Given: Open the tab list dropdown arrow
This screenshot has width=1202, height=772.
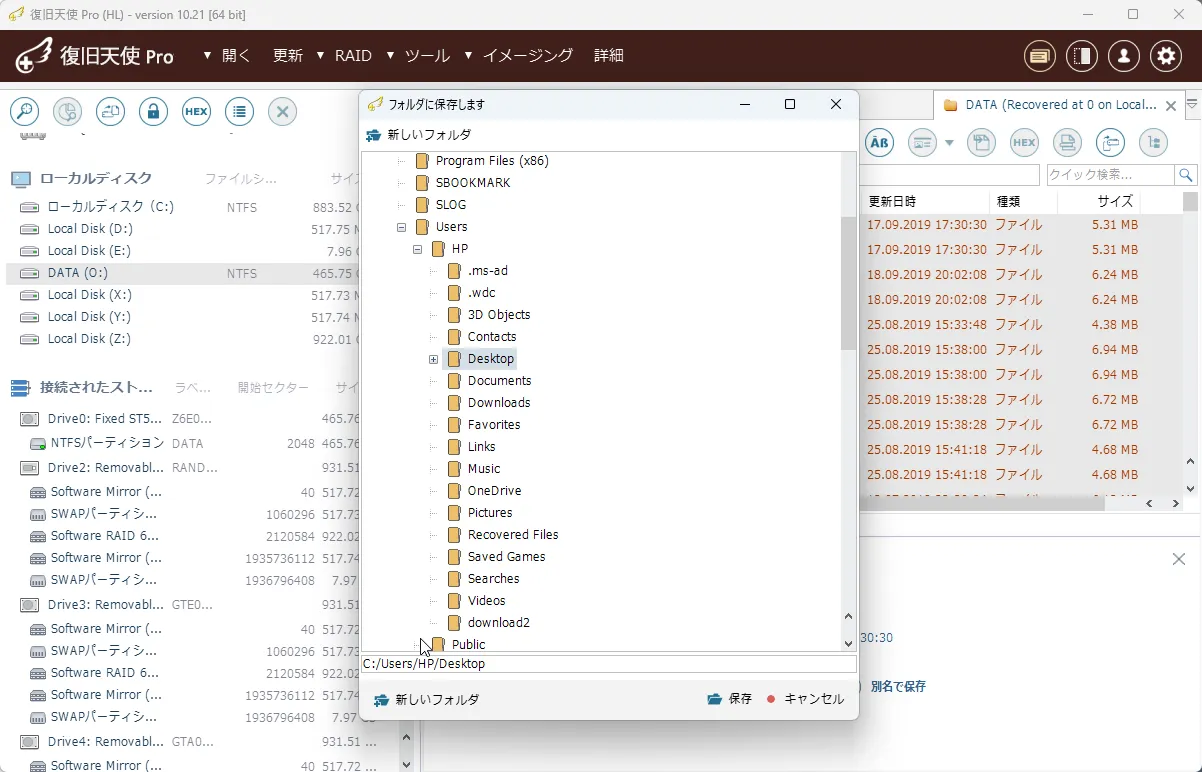Looking at the screenshot, I should click(x=1192, y=104).
